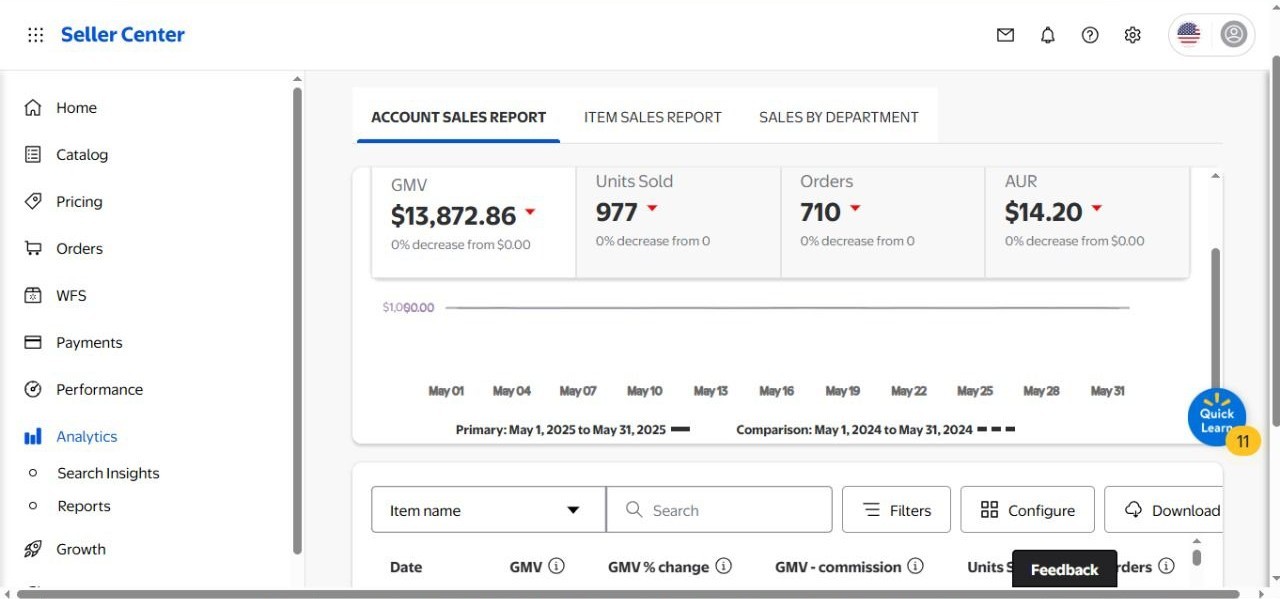Image resolution: width=1280 pixels, height=599 pixels.
Task: Open Search Insights in sidebar
Action: point(108,473)
